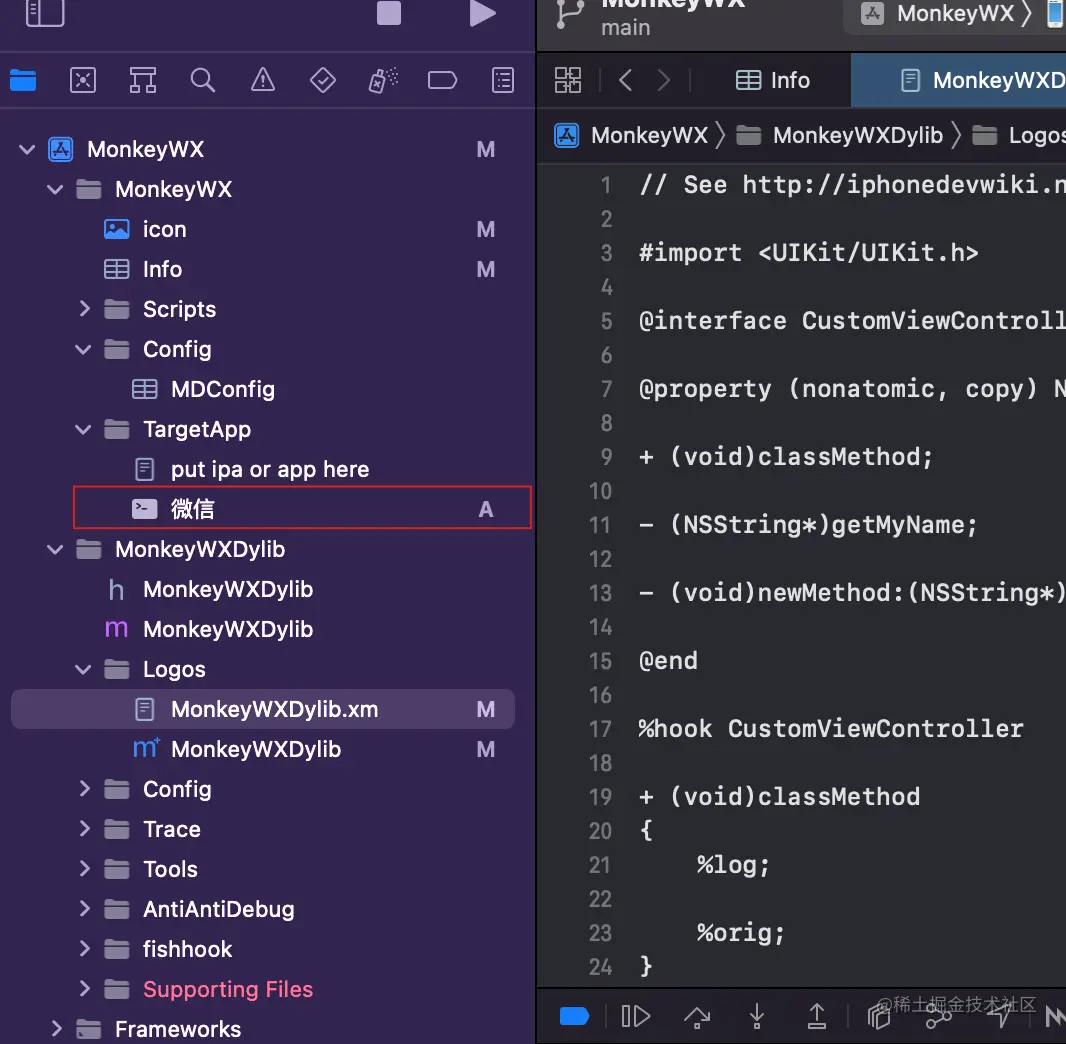Viewport: 1066px width, 1044px height.
Task: Toggle breakpoints activation in debug bar
Action: 574,1017
